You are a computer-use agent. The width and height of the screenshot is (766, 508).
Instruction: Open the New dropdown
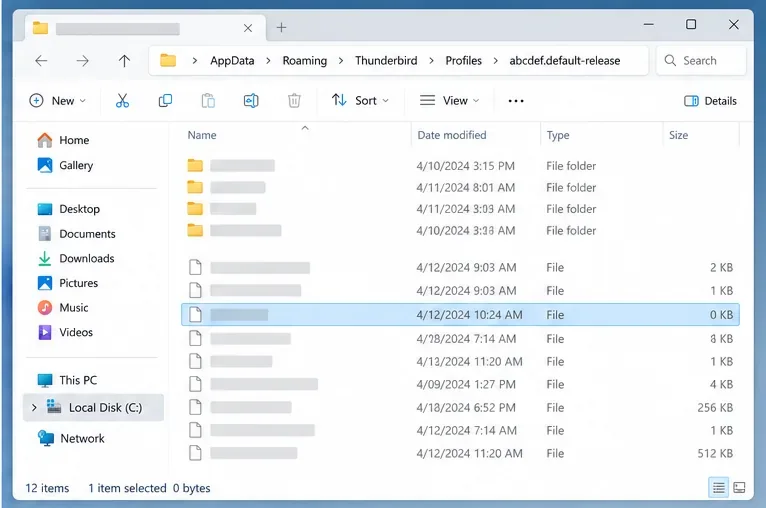[58, 101]
